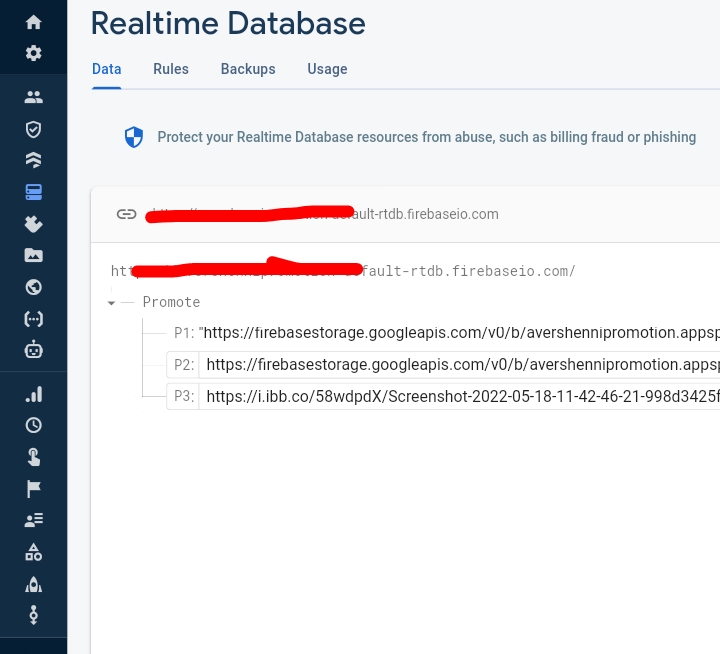Open Analytics bar chart dashboard icon
720x654 pixels.
(x=34, y=394)
